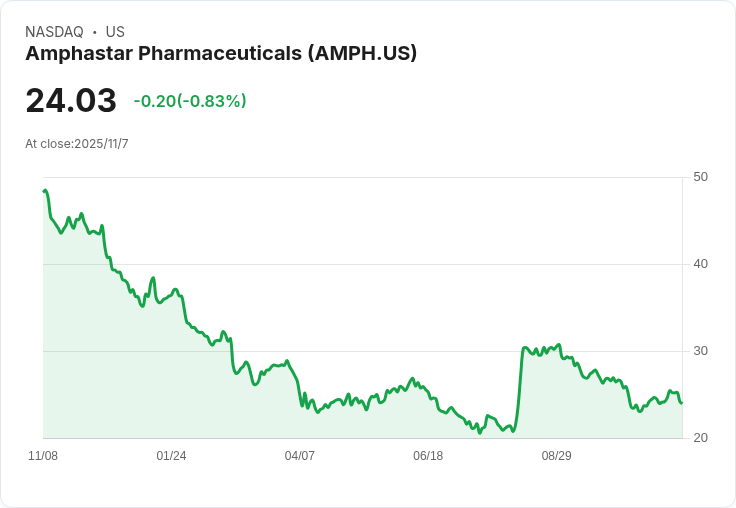
Task: Select the 01/24 date on the x-axis
Action: 171,456
